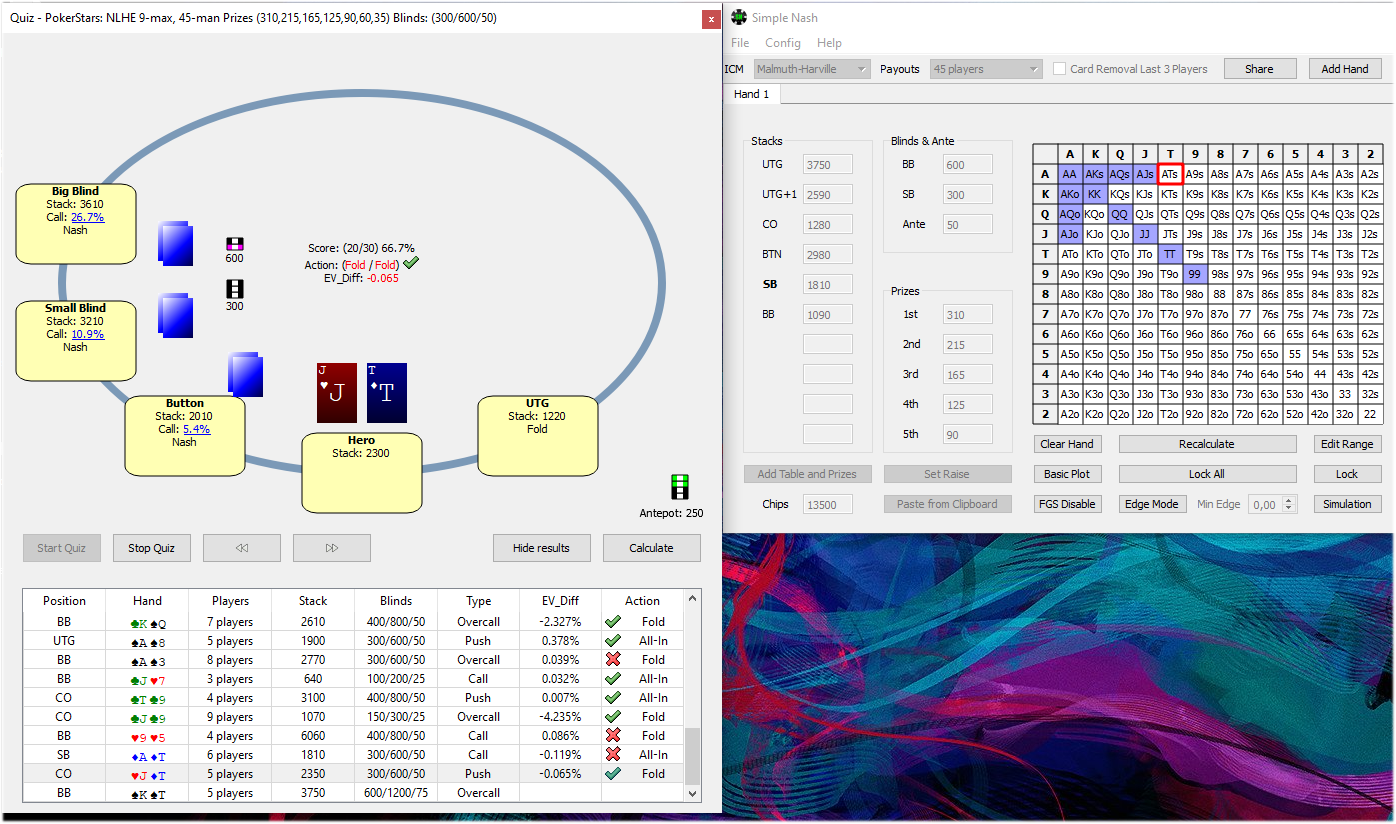
Task: Toggle QQ cell in range grid
Action: [x=1120, y=214]
